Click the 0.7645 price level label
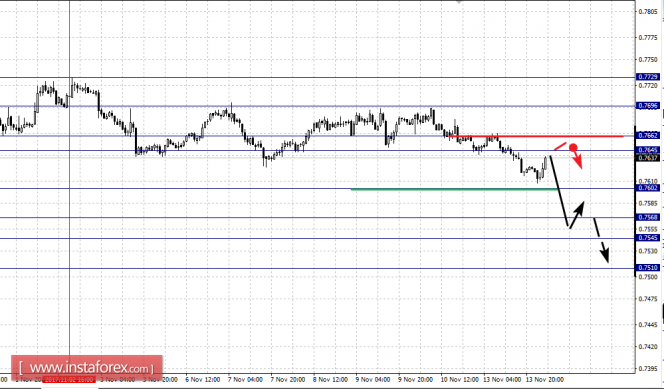Viewport: 664px width, 389px height. [648, 150]
